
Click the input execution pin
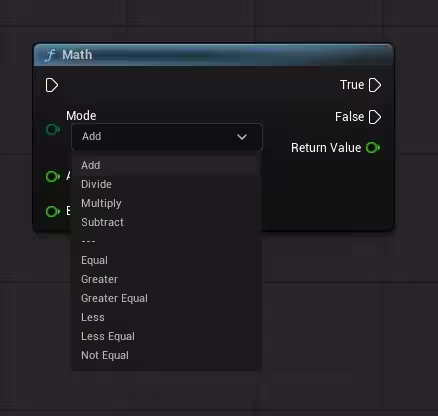coord(52,85)
